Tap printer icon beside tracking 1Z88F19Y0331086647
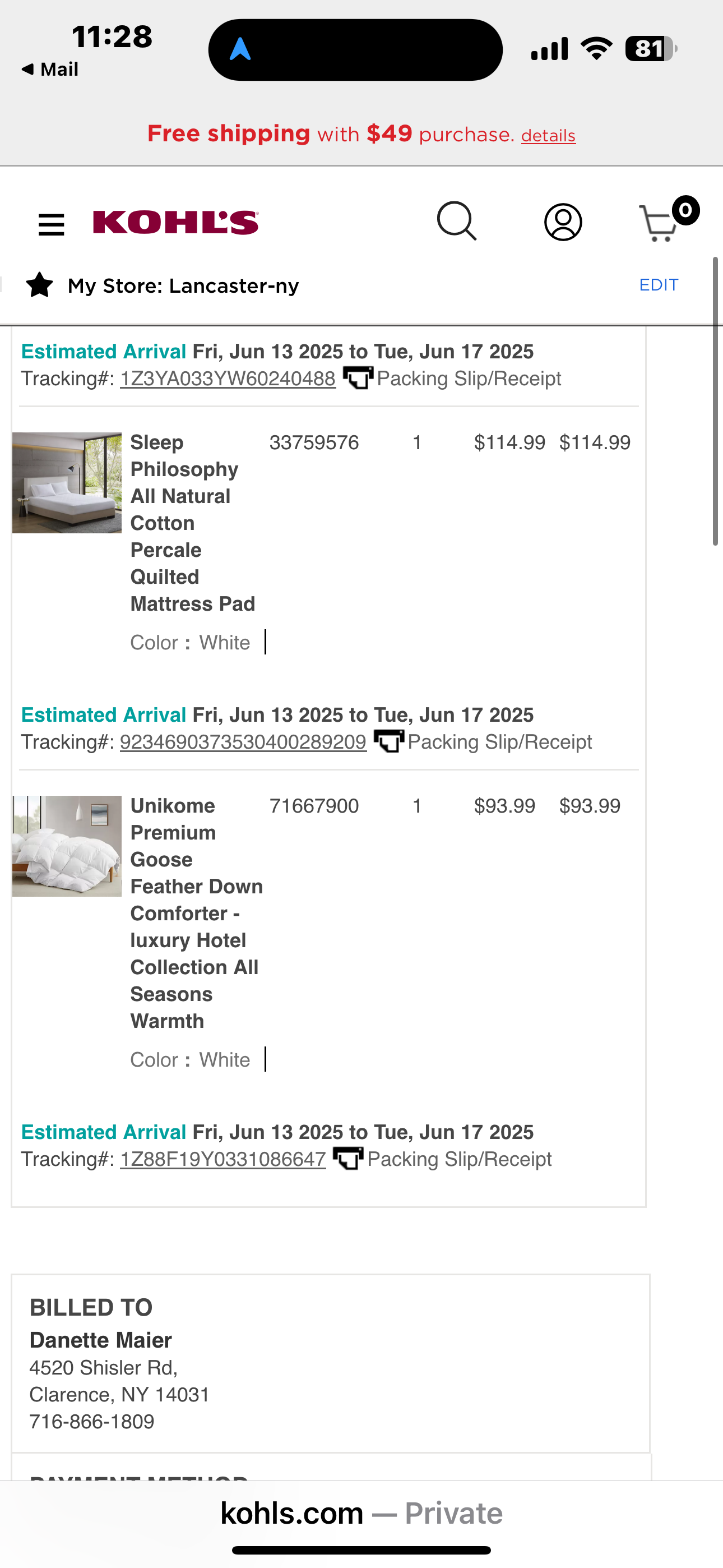The width and height of the screenshot is (723, 1568). [x=348, y=1159]
